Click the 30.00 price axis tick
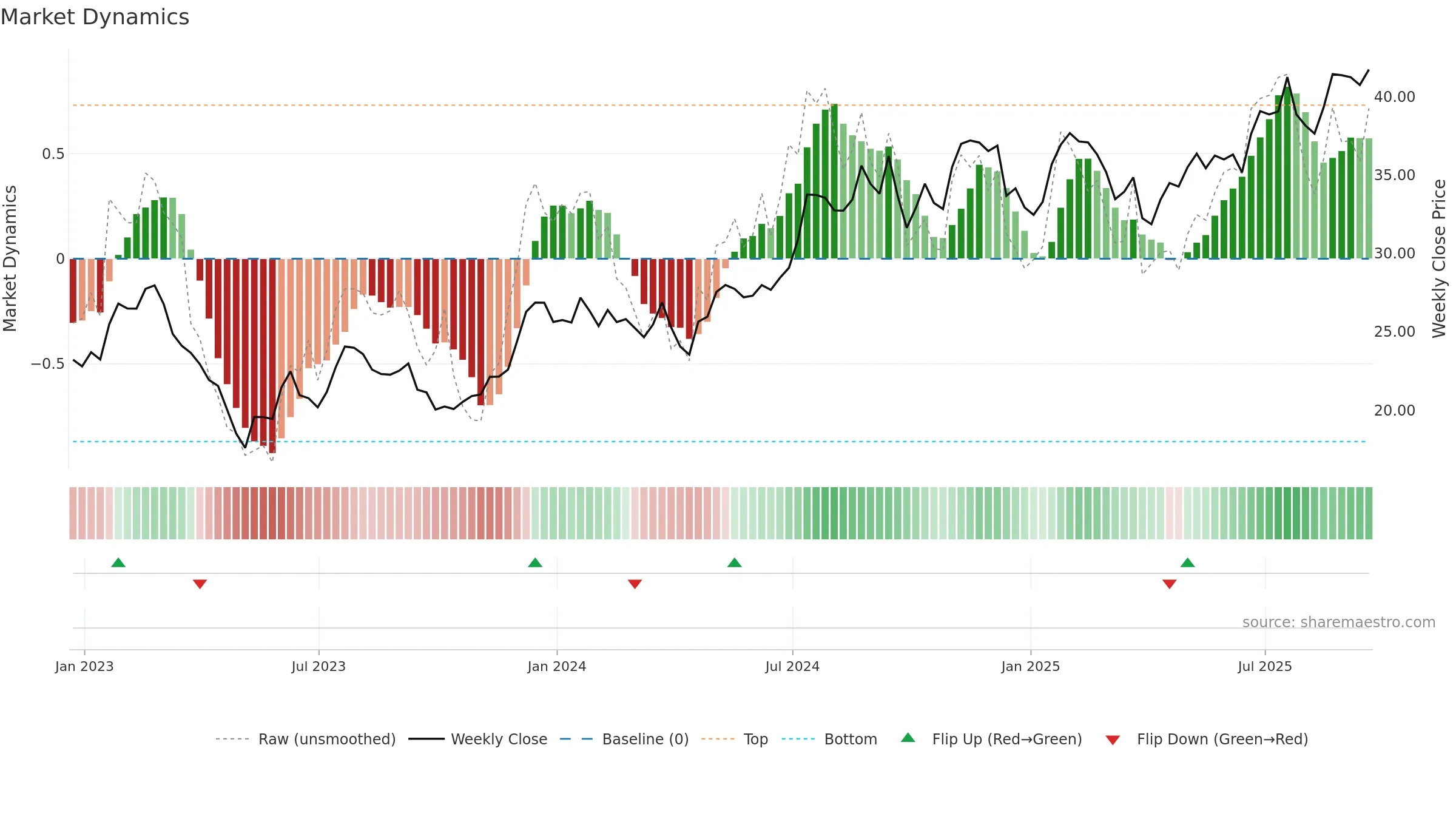The height and width of the screenshot is (819, 1456). pos(1395,253)
